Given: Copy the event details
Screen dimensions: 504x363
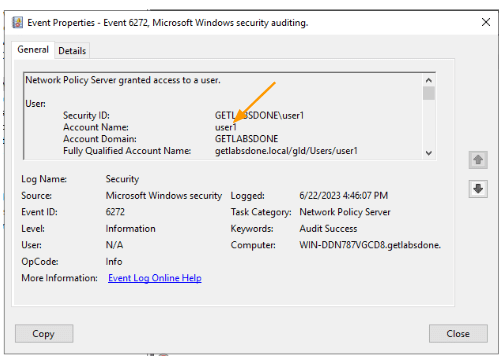Looking at the screenshot, I should pos(44,334).
